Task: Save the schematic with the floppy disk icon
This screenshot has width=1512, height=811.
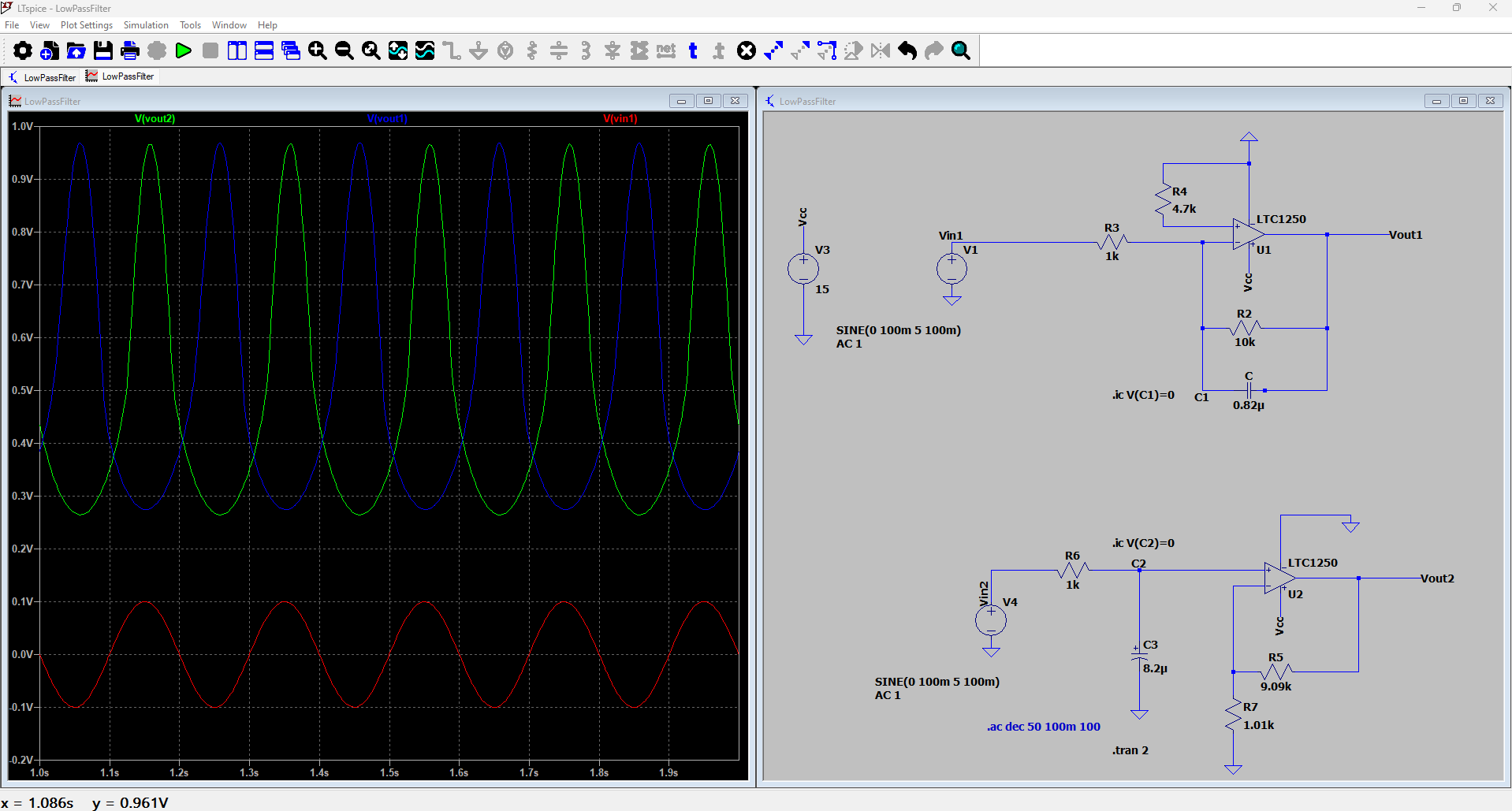Action: click(x=103, y=51)
